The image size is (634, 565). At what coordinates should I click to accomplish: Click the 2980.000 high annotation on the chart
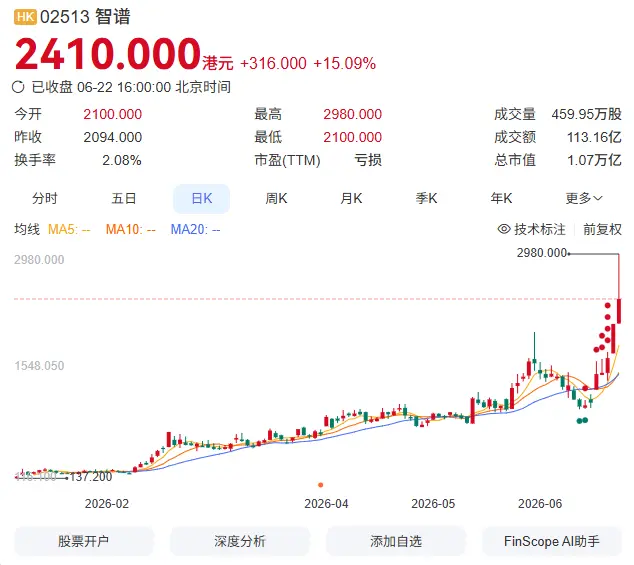(x=542, y=253)
